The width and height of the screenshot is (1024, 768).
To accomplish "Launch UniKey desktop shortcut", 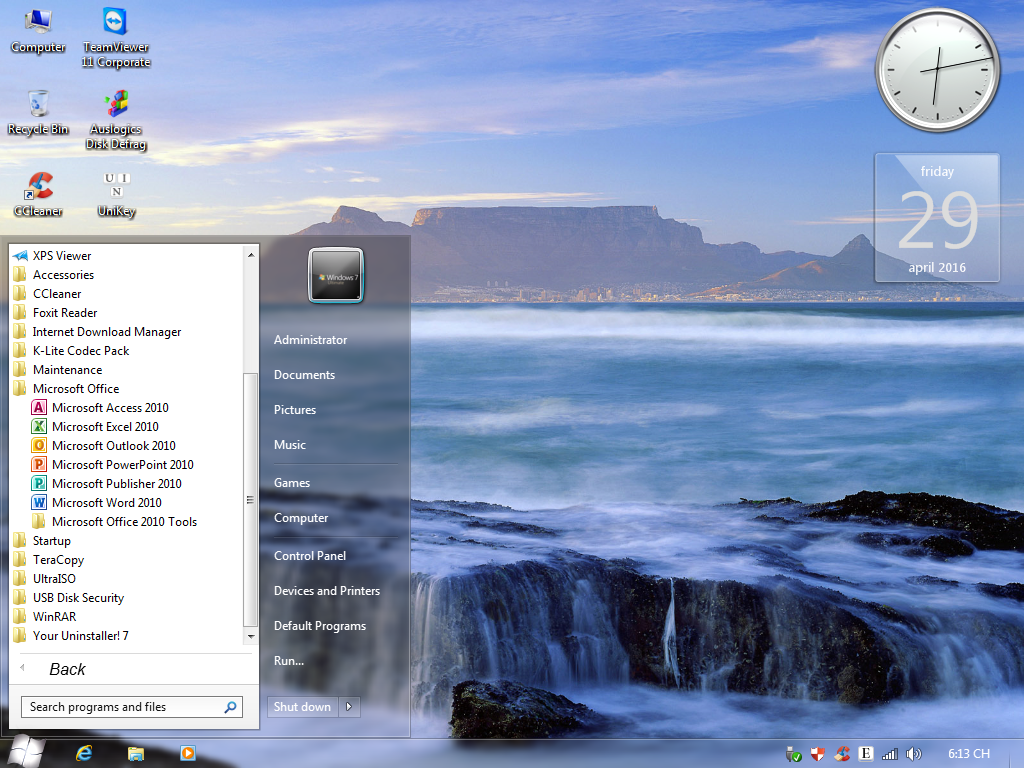I will [116, 195].
